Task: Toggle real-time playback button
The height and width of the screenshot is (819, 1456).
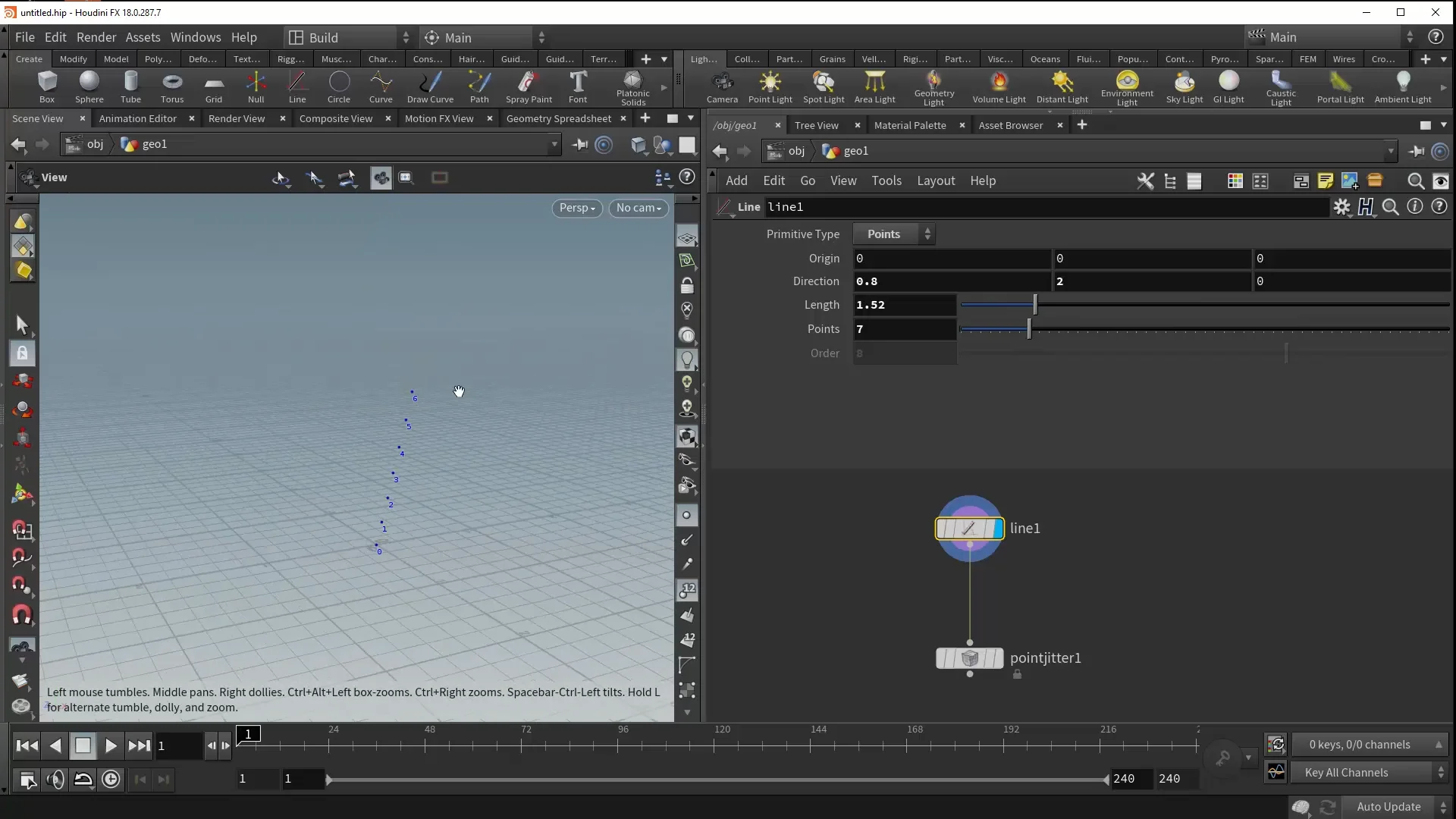Action: (111, 780)
